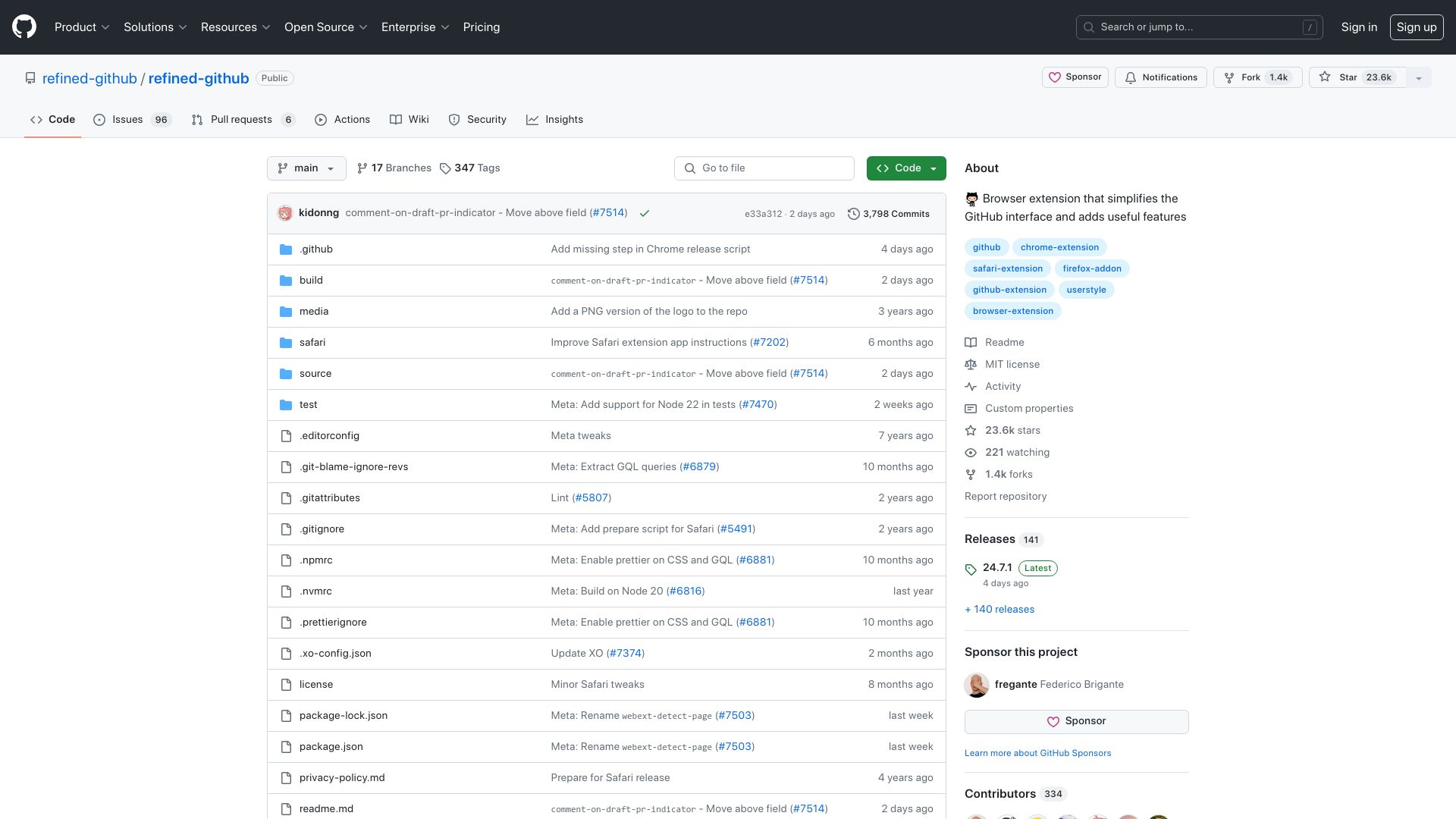
Task: Expand the Solutions menu
Action: point(155,27)
